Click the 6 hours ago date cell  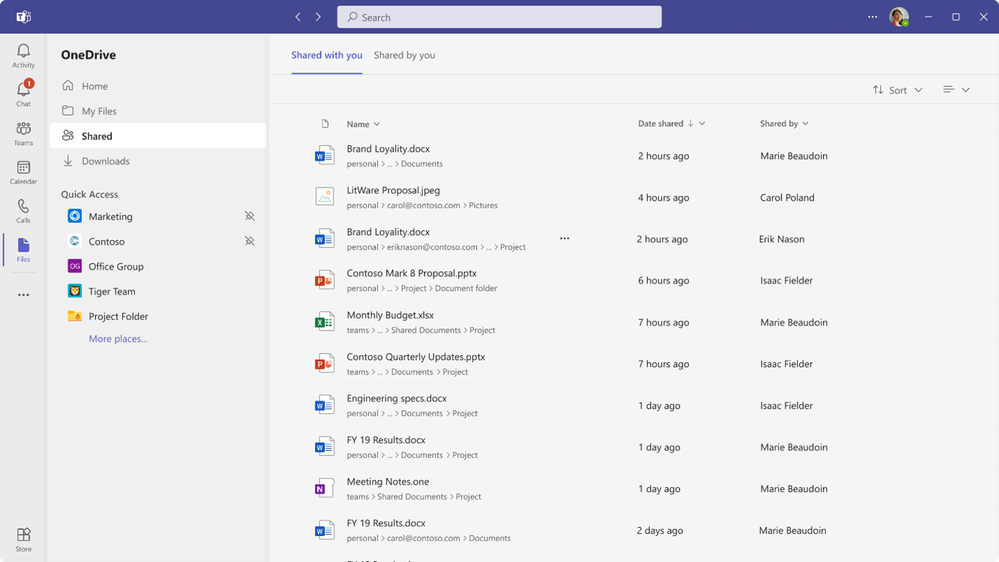click(x=664, y=280)
